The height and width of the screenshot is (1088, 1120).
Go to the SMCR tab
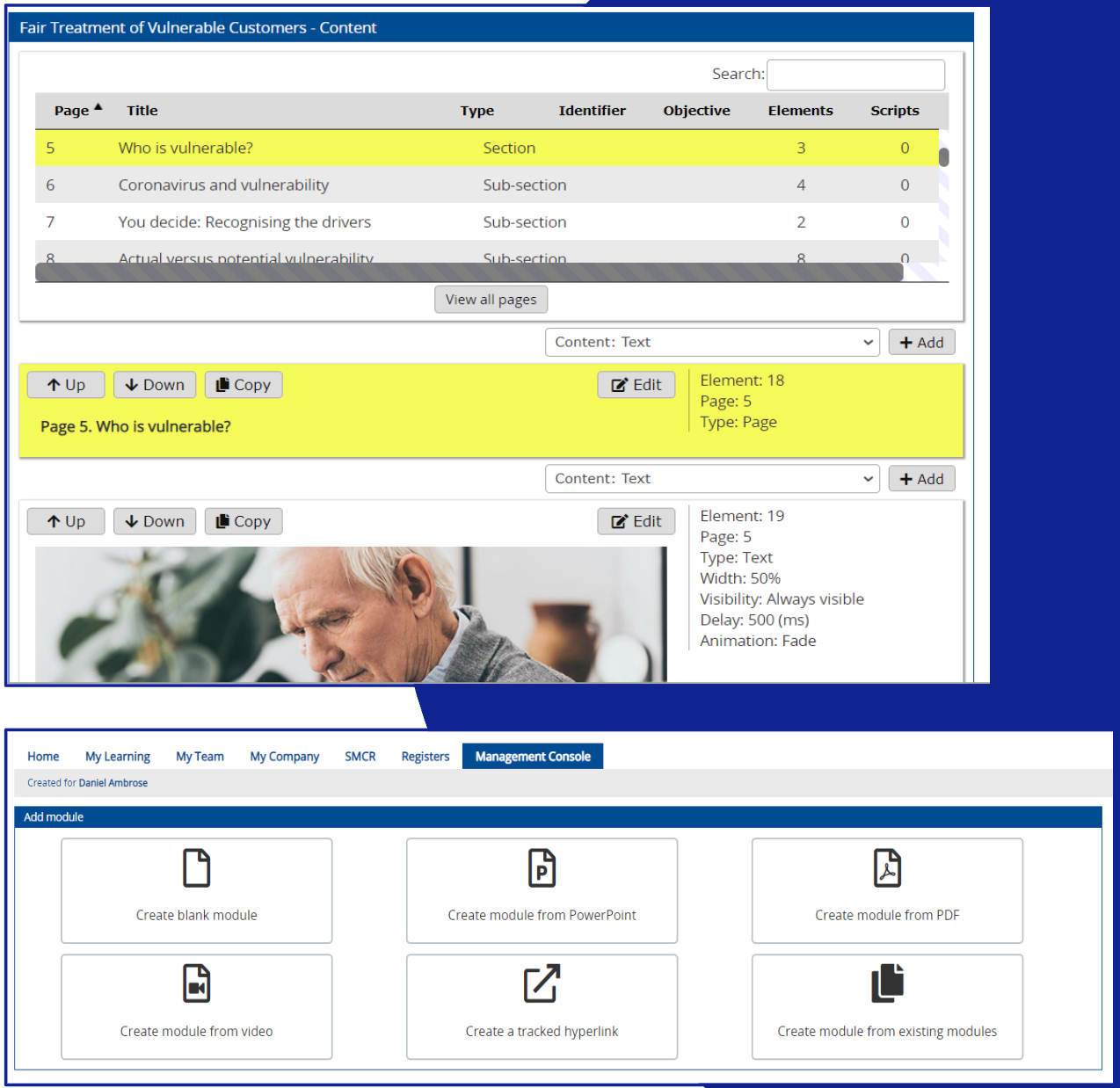pyautogui.click(x=360, y=756)
